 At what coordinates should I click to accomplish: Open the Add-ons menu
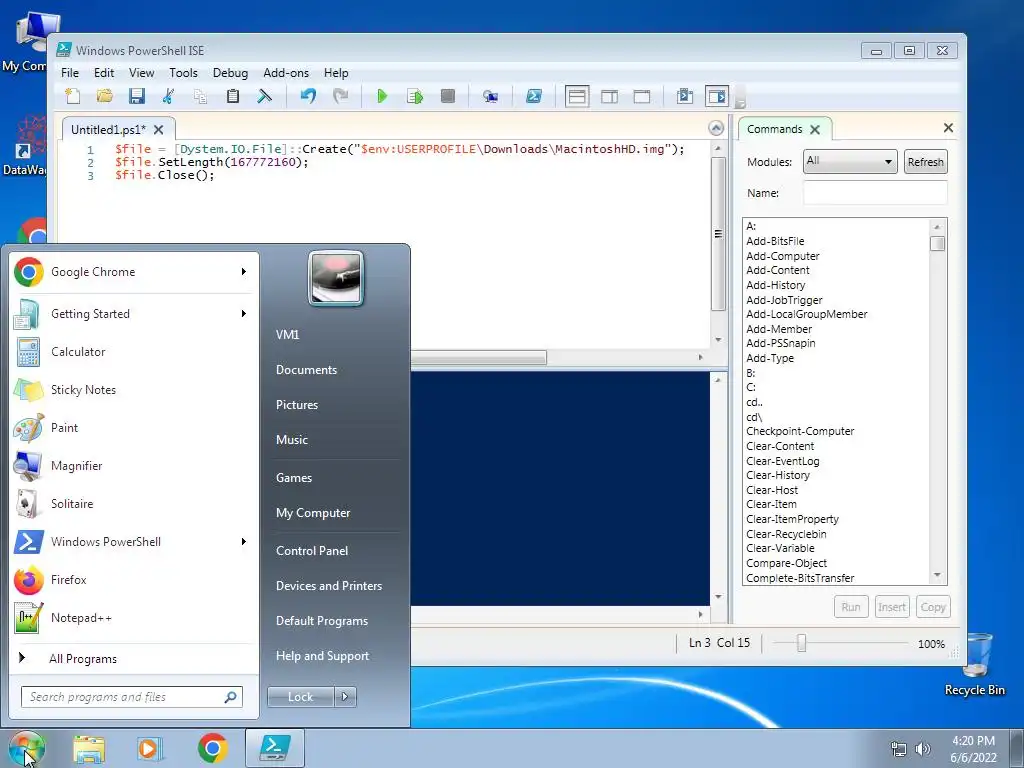coord(285,72)
